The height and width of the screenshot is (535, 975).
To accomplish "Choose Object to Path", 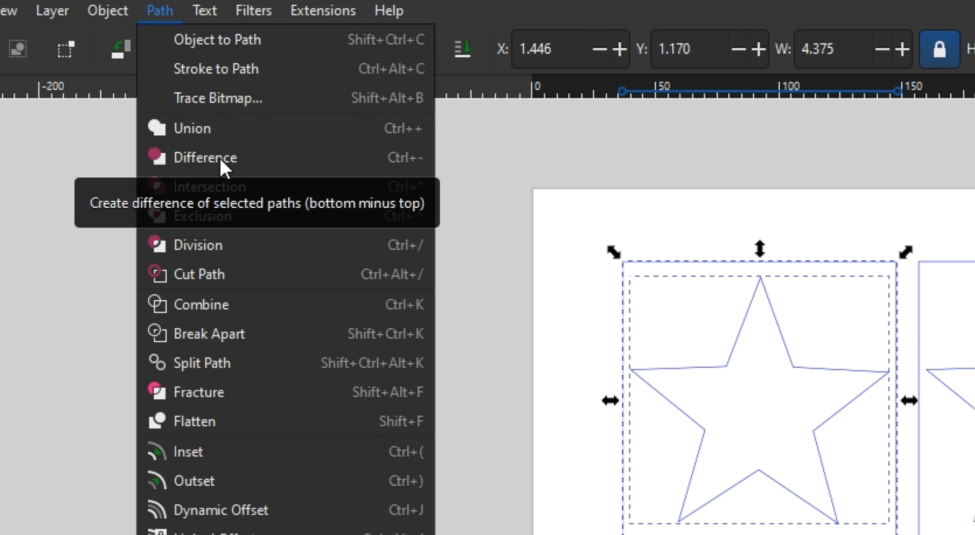I will pyautogui.click(x=217, y=40).
